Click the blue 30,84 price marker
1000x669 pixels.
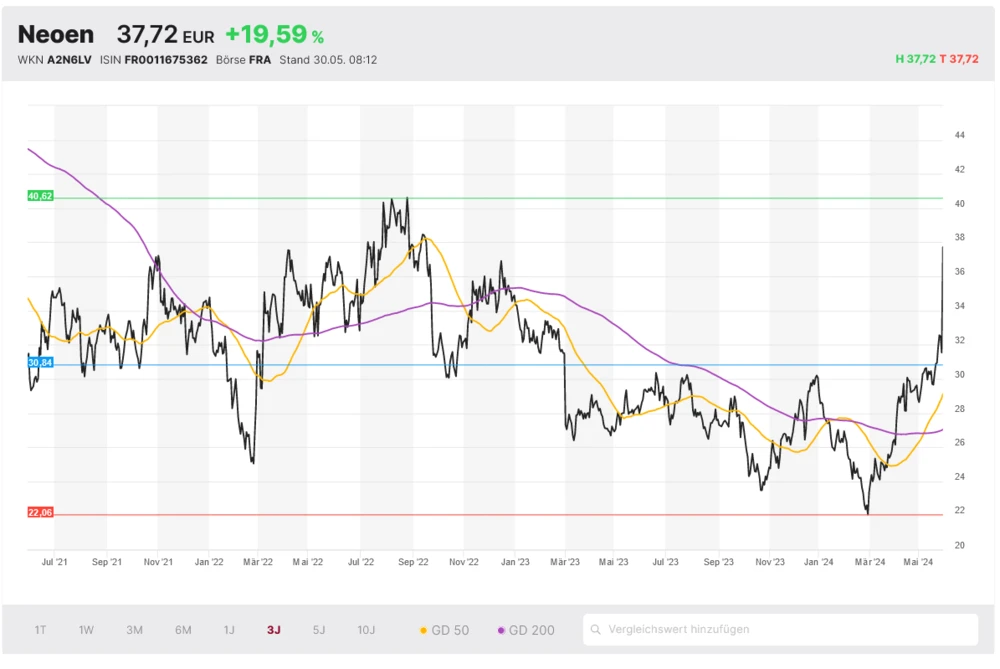pyautogui.click(x=40, y=363)
